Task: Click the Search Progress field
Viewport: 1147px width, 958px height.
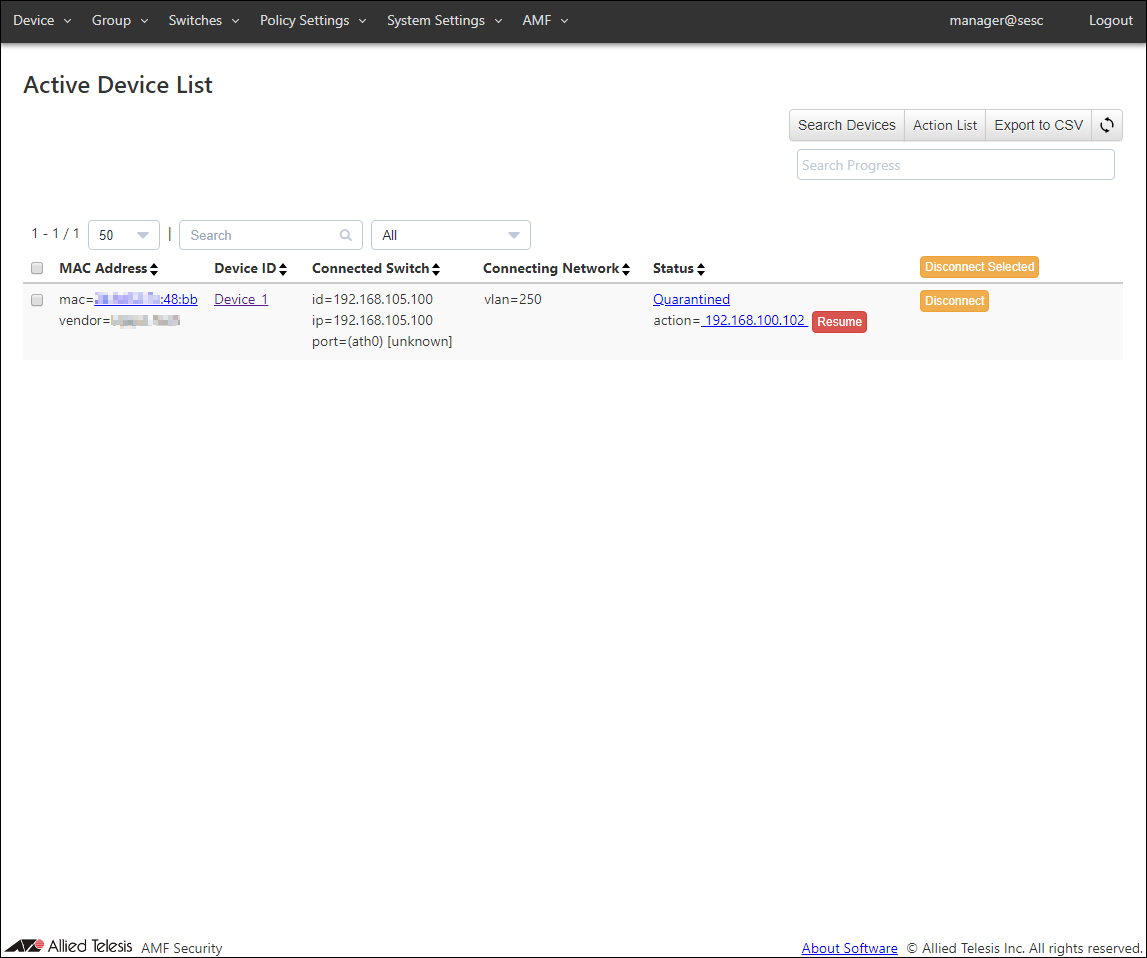Action: [x=955, y=165]
